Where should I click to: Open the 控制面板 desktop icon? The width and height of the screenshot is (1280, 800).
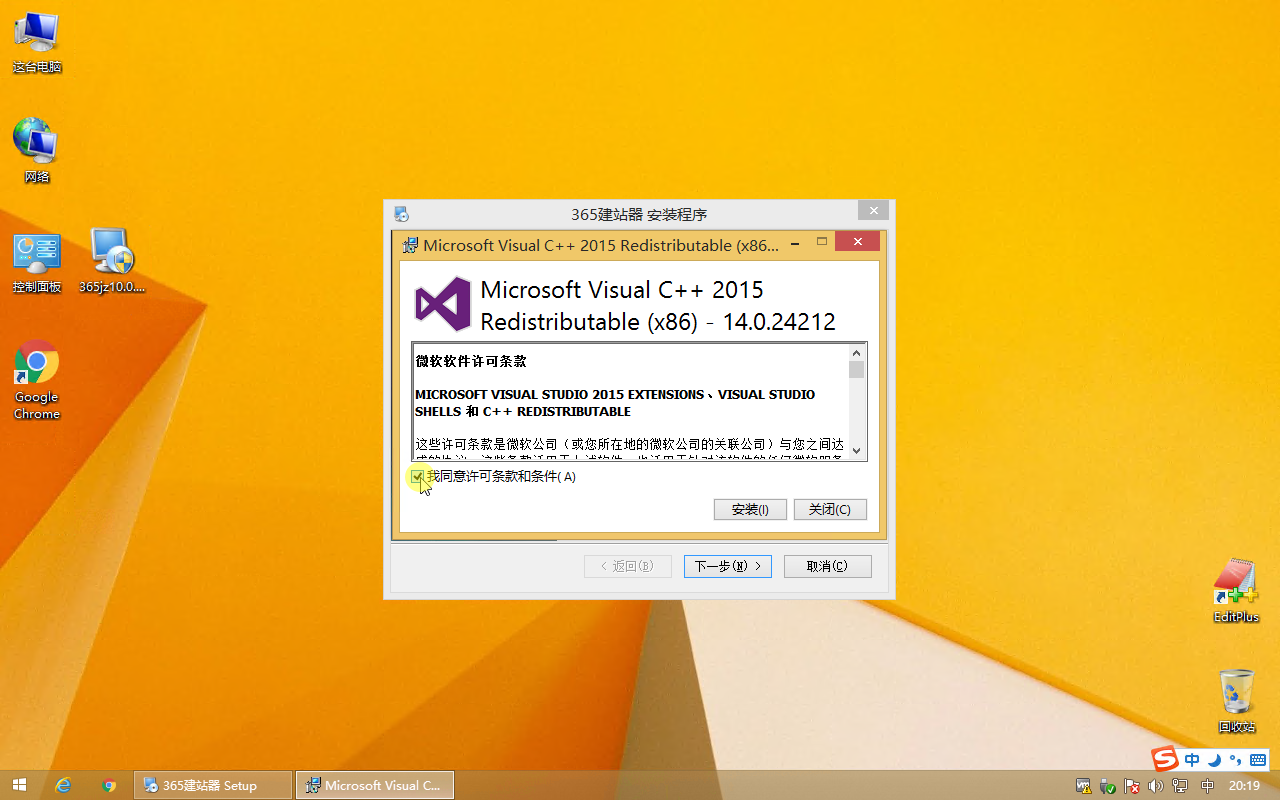coord(37,262)
